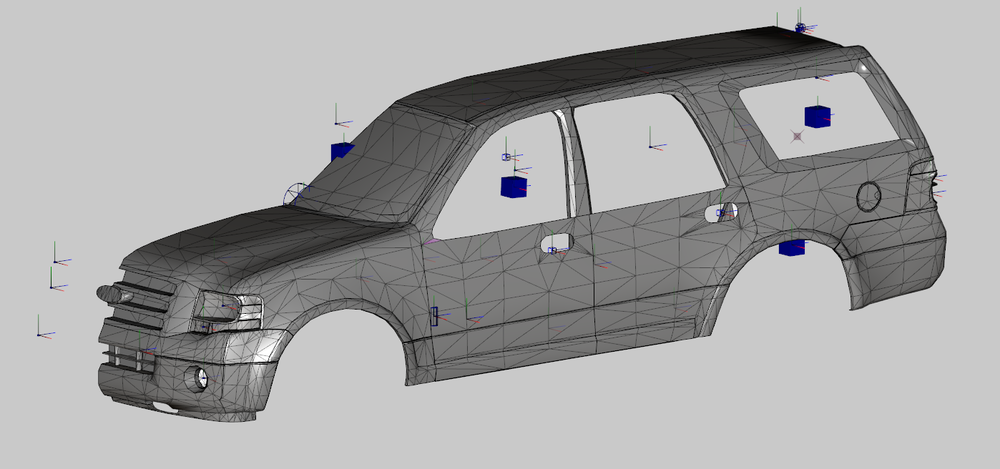The image size is (1000, 469).
Task: Select the blue cube in rear quarter window
Action: pyautogui.click(x=817, y=116)
